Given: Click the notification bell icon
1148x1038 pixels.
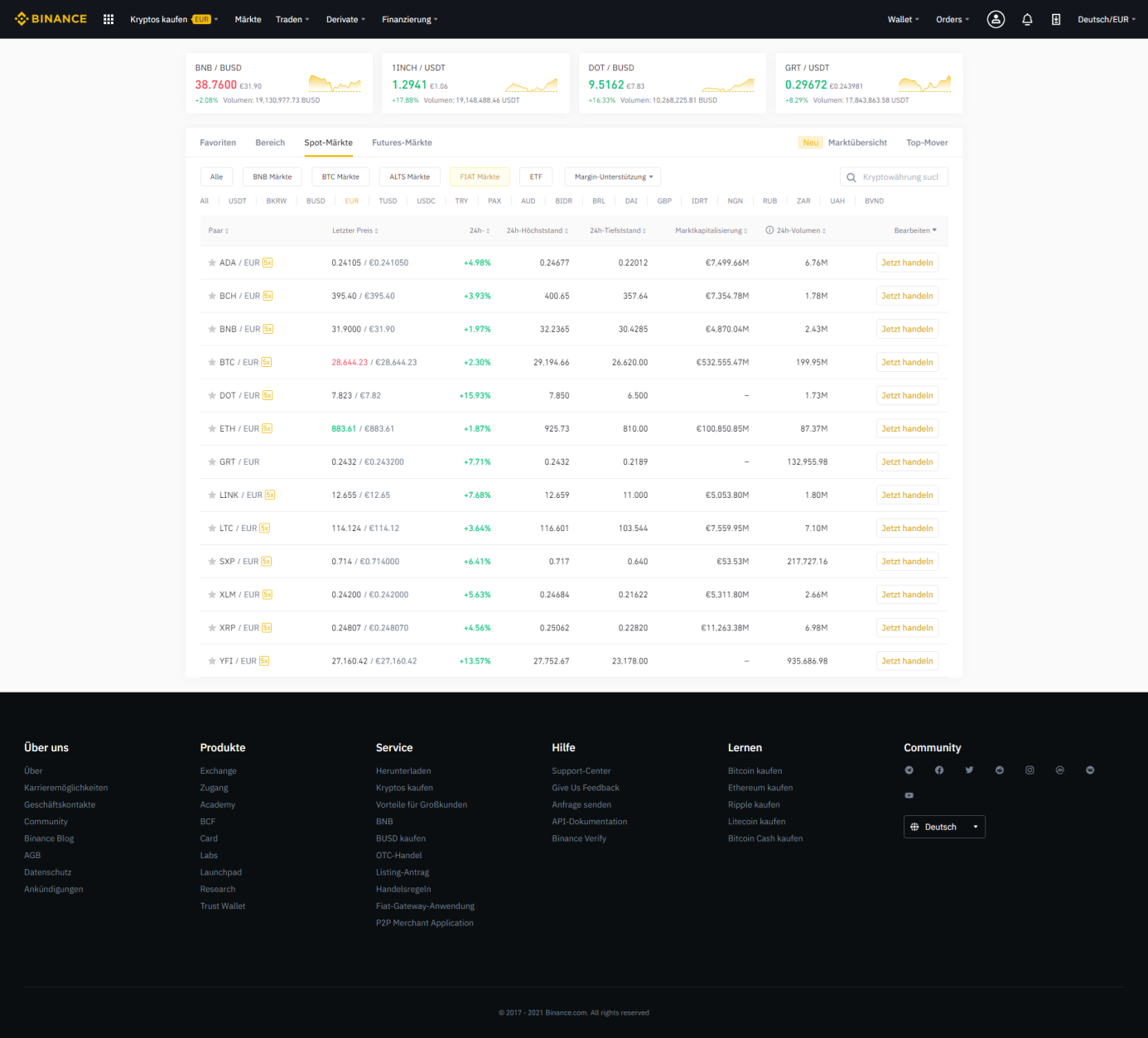Looking at the screenshot, I should click(1027, 19).
